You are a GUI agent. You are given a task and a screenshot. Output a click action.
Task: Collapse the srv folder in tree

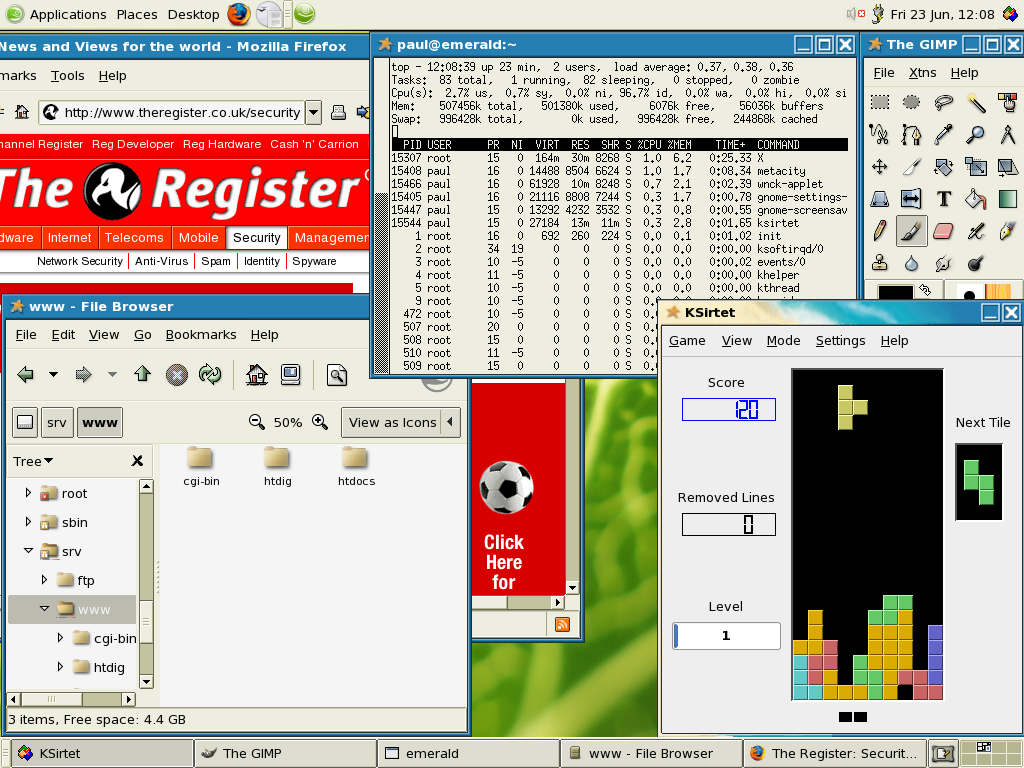tap(29, 551)
